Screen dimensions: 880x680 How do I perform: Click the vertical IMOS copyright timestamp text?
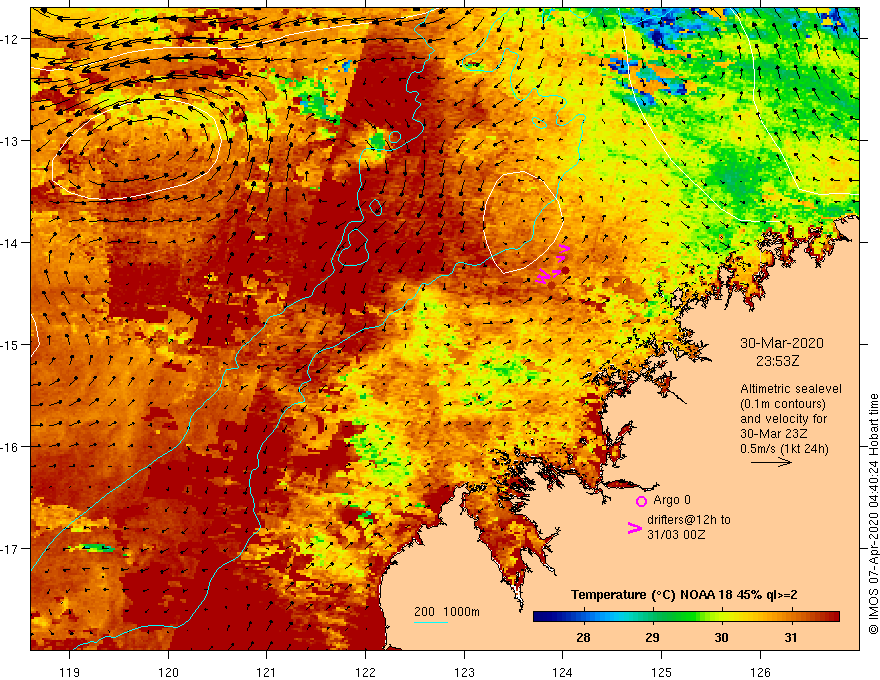click(873, 514)
